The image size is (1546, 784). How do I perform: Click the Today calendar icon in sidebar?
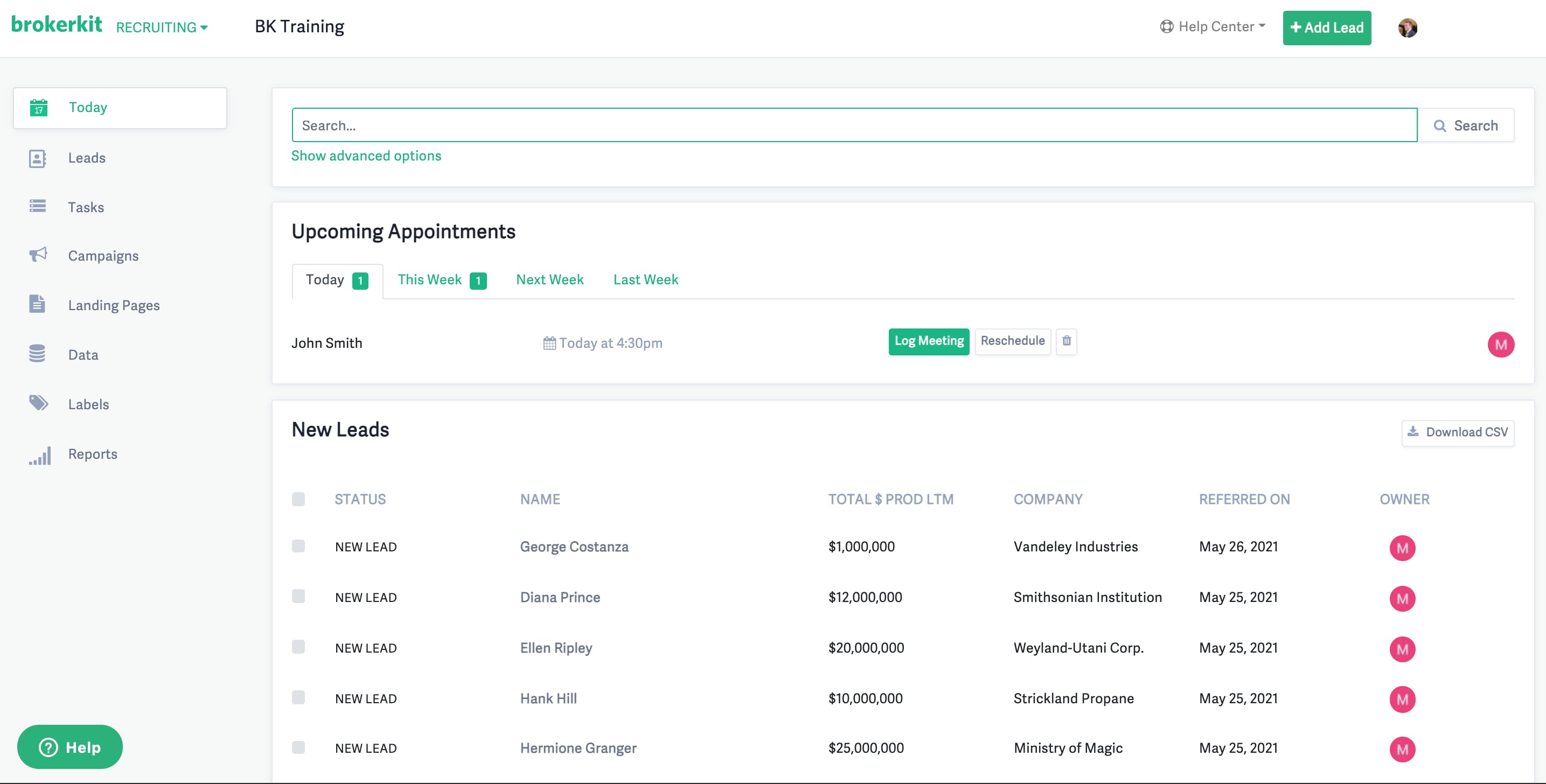(38, 107)
